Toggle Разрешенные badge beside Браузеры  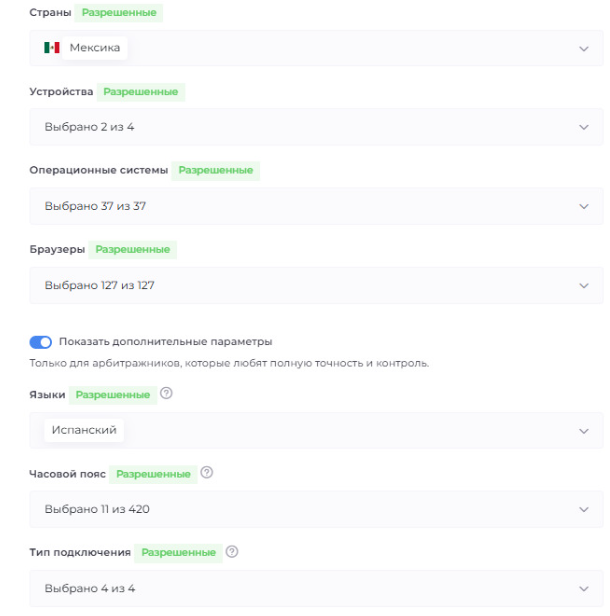coord(133,249)
